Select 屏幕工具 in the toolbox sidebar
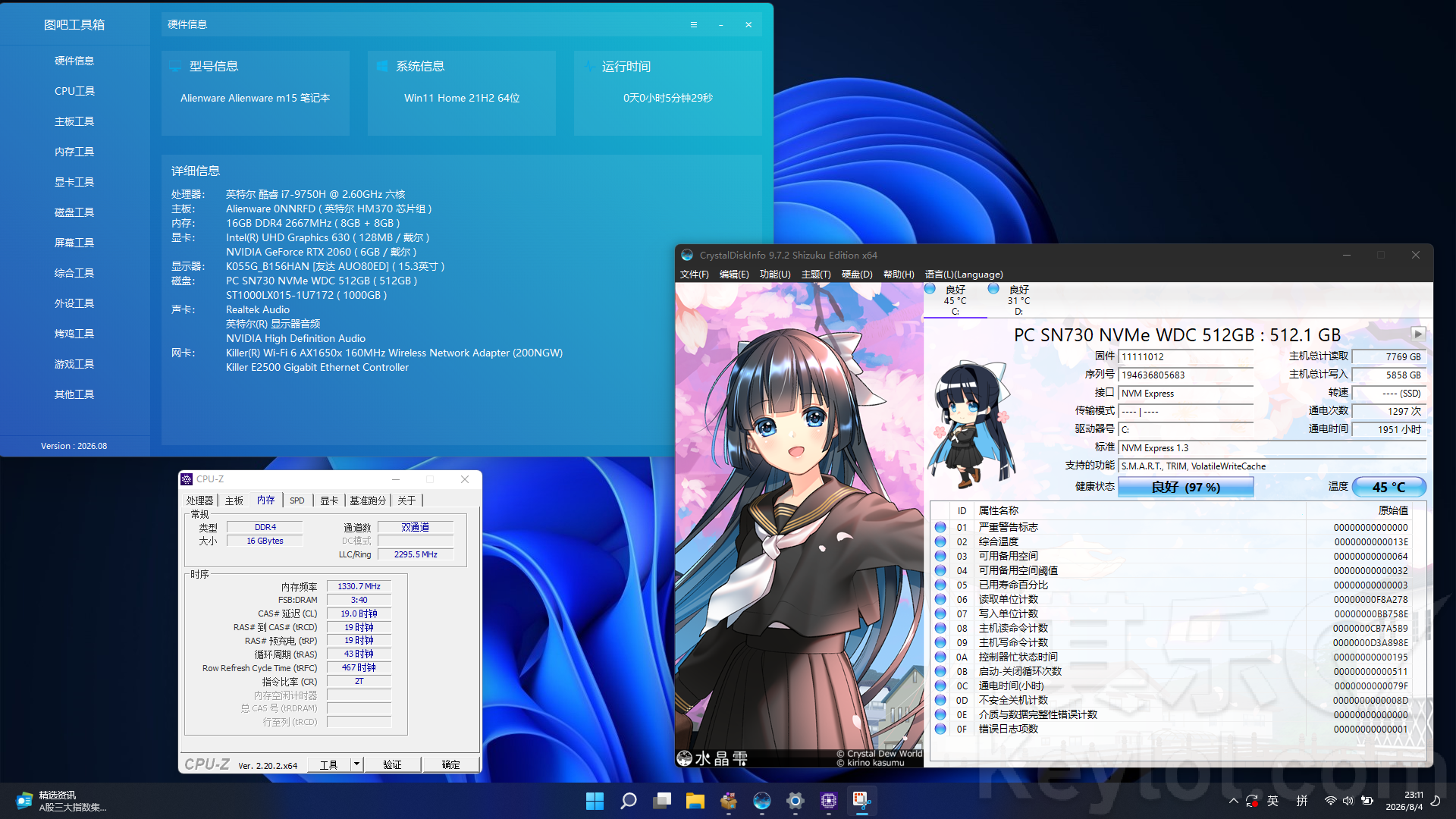The width and height of the screenshot is (1456, 819). [x=74, y=243]
